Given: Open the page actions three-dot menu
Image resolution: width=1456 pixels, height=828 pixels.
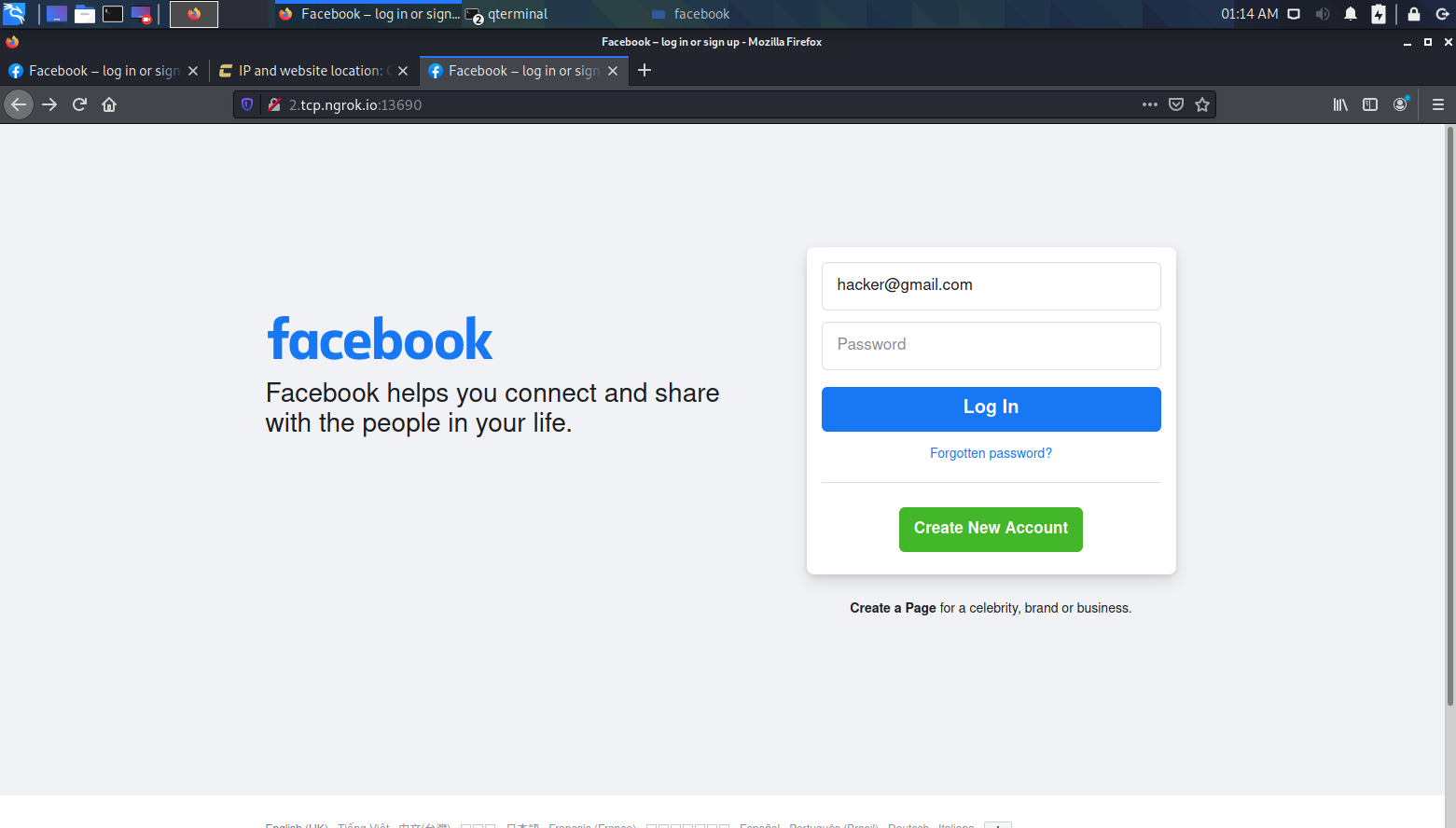Looking at the screenshot, I should click(1150, 104).
